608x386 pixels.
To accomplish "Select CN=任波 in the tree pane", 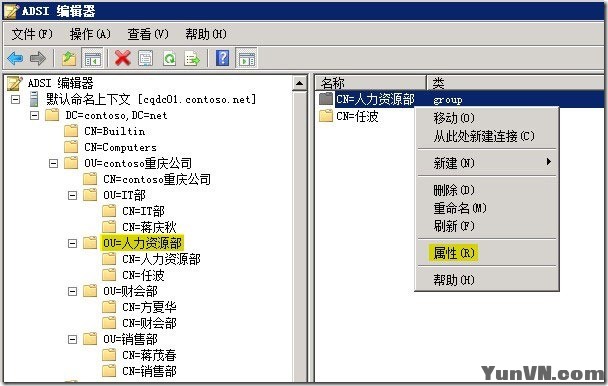I will (x=143, y=275).
